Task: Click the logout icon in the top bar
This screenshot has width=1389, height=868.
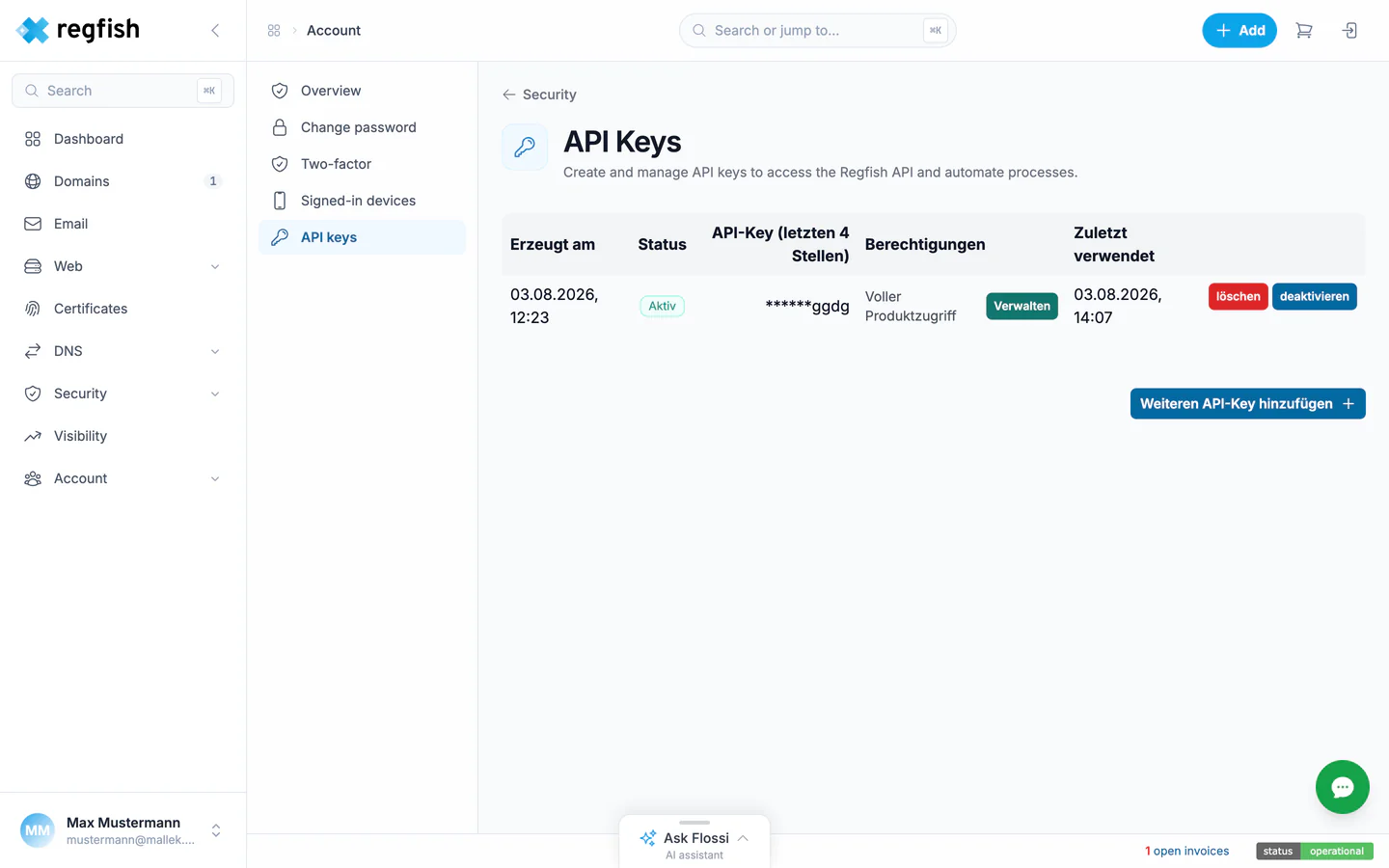Action: pos(1350,31)
